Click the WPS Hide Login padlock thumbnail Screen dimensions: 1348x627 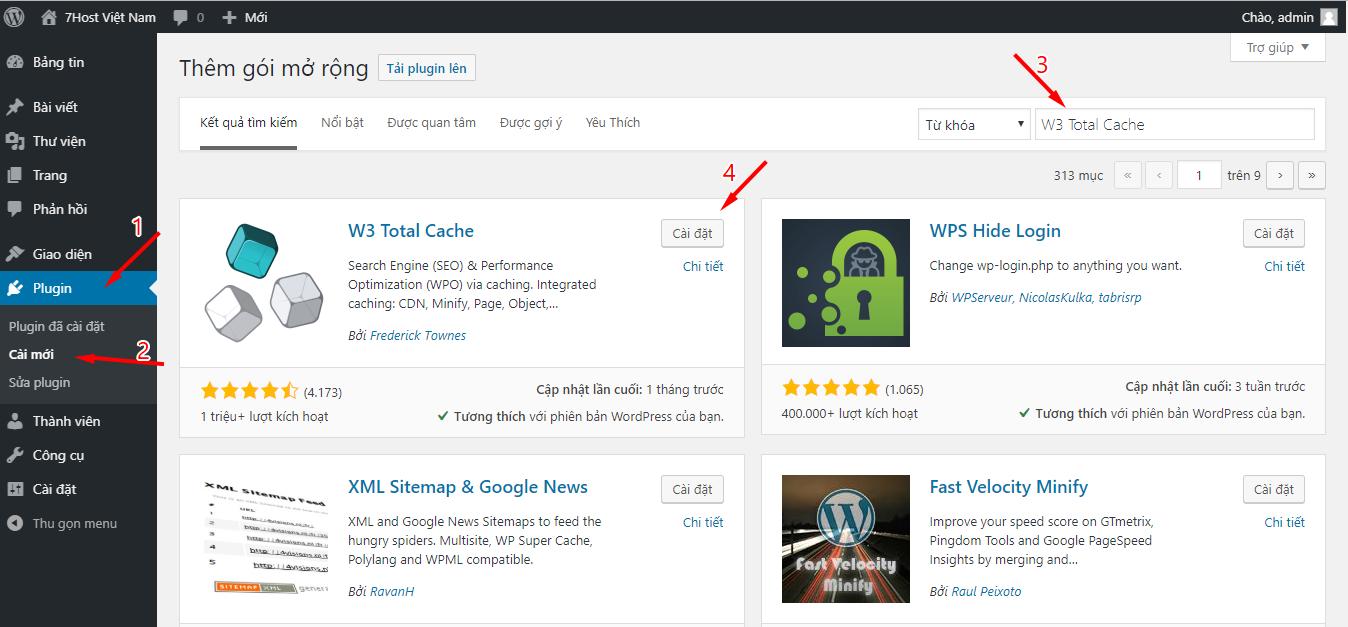click(846, 283)
